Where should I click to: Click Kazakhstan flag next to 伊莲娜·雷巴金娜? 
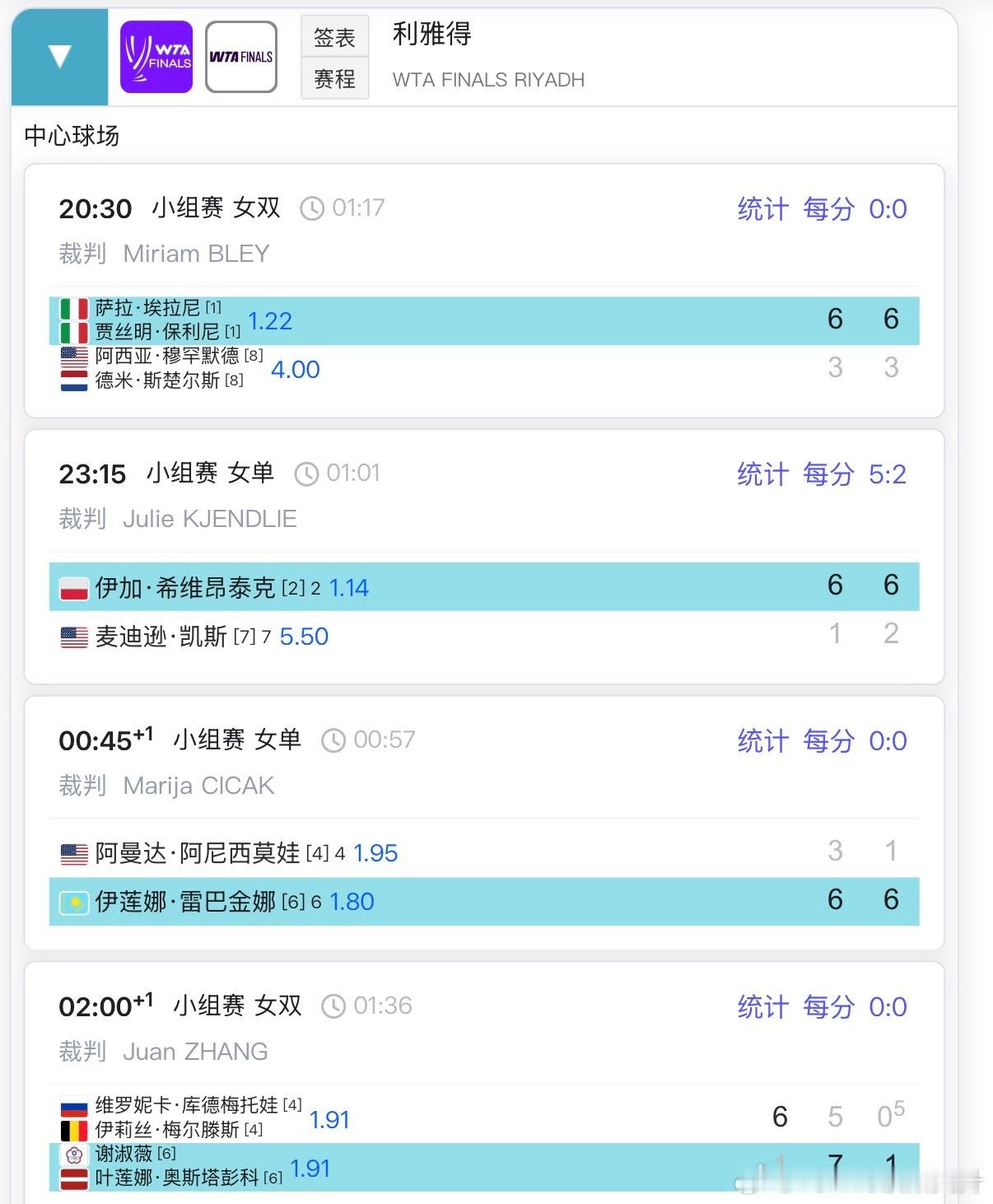tap(74, 903)
